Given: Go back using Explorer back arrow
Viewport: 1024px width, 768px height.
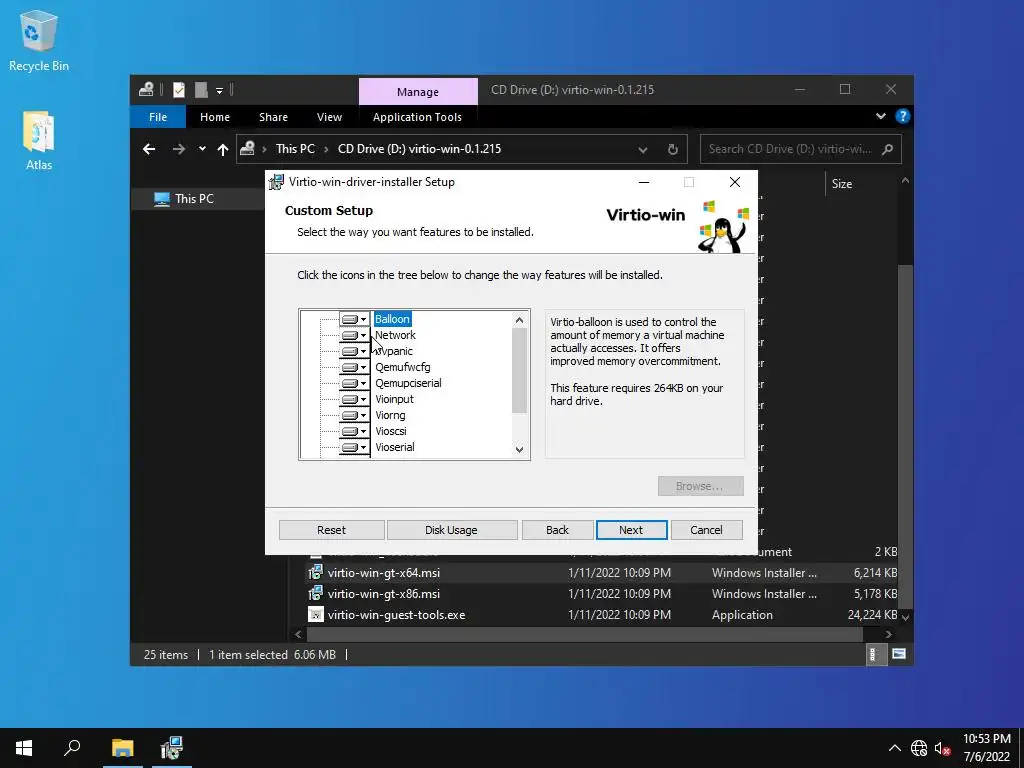Looking at the screenshot, I should (x=149, y=150).
